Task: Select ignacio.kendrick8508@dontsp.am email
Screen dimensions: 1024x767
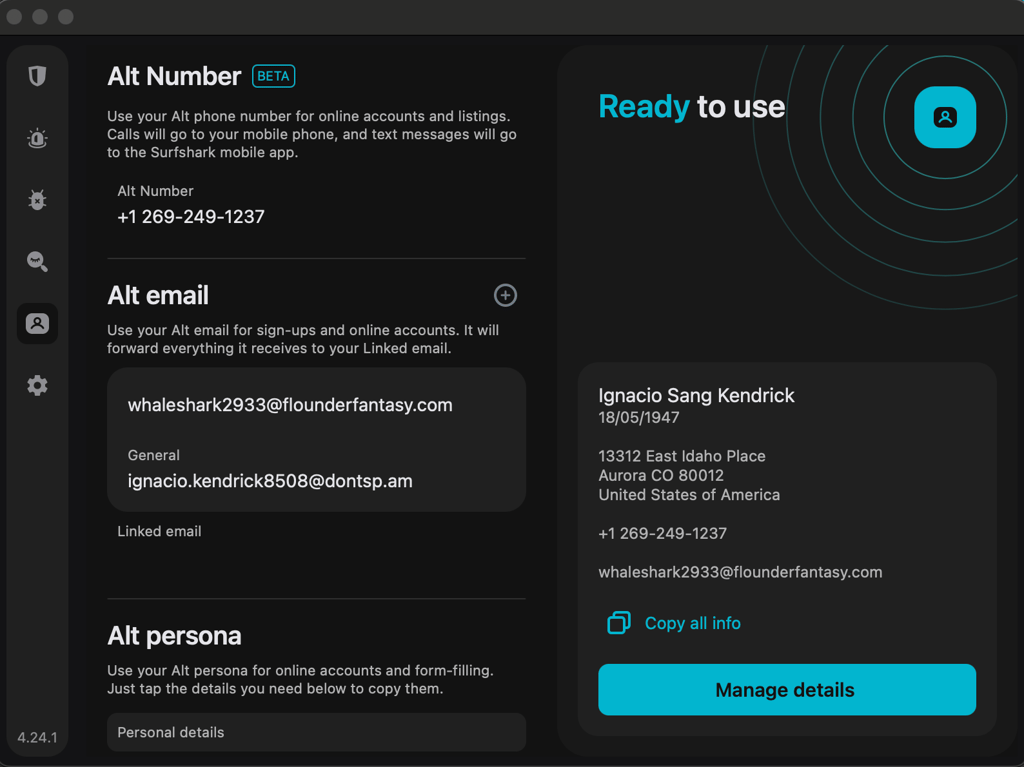Action: point(270,481)
